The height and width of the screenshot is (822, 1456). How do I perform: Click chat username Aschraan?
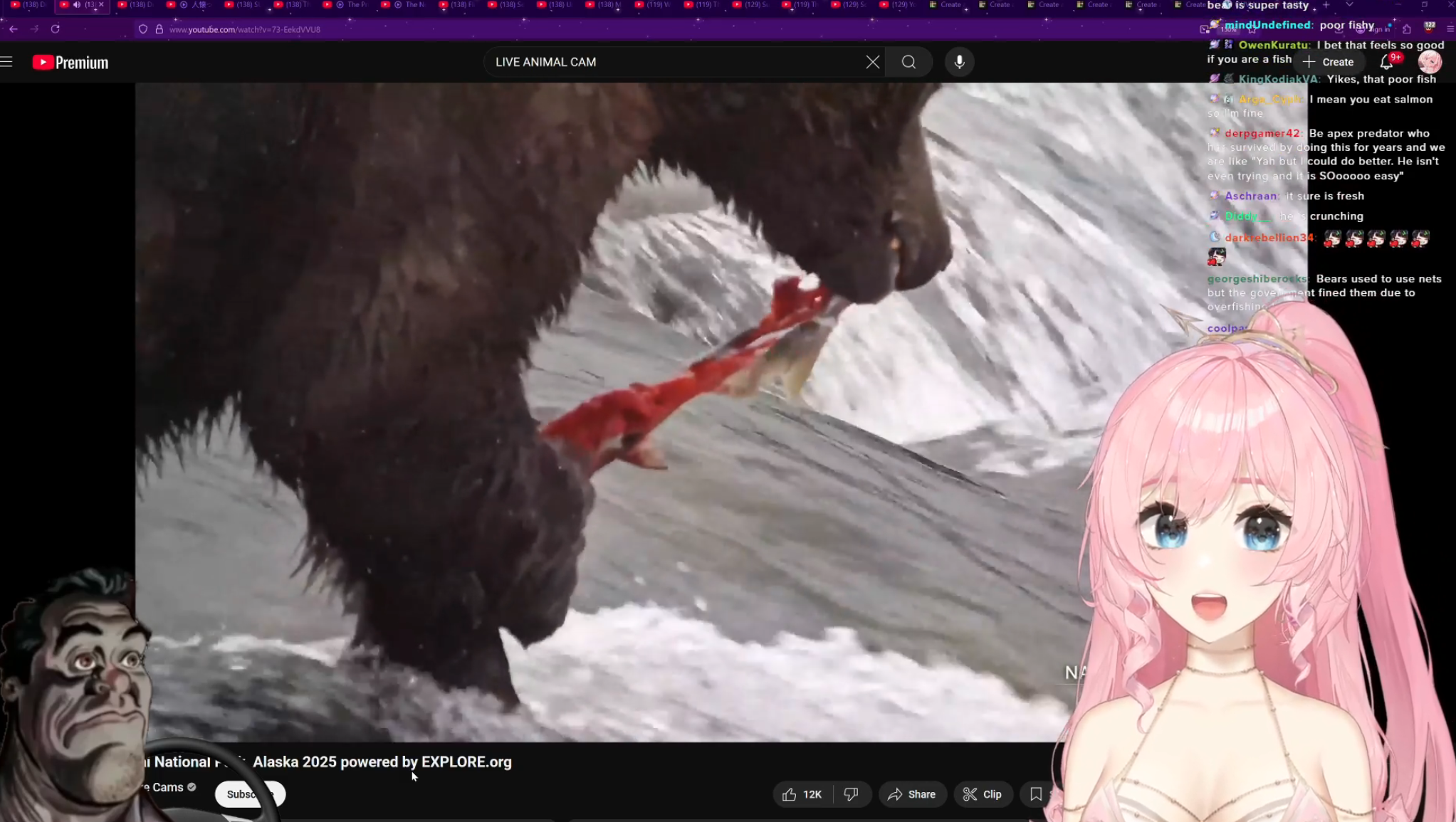[x=1251, y=196]
